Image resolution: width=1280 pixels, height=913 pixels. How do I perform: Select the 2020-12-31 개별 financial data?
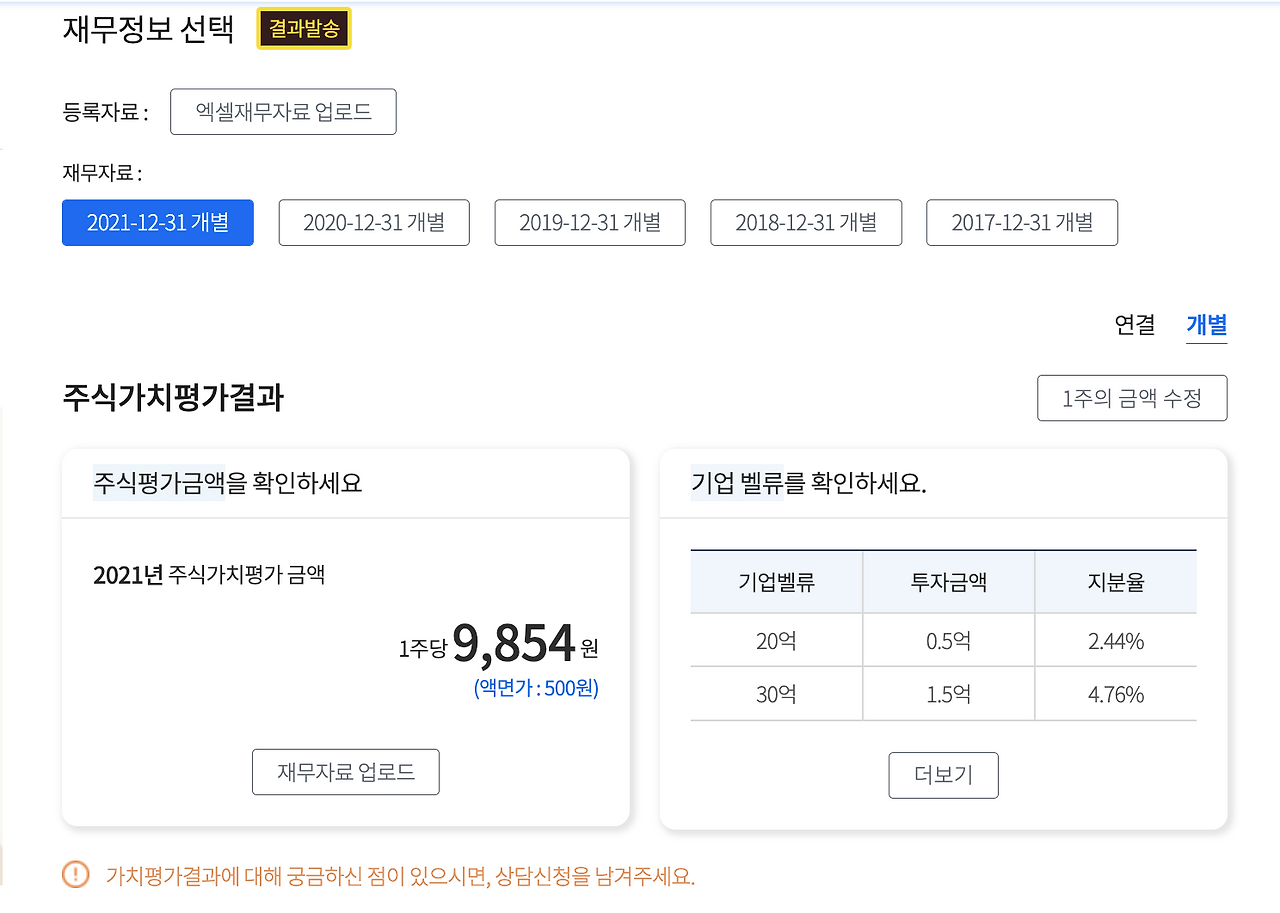click(x=373, y=222)
